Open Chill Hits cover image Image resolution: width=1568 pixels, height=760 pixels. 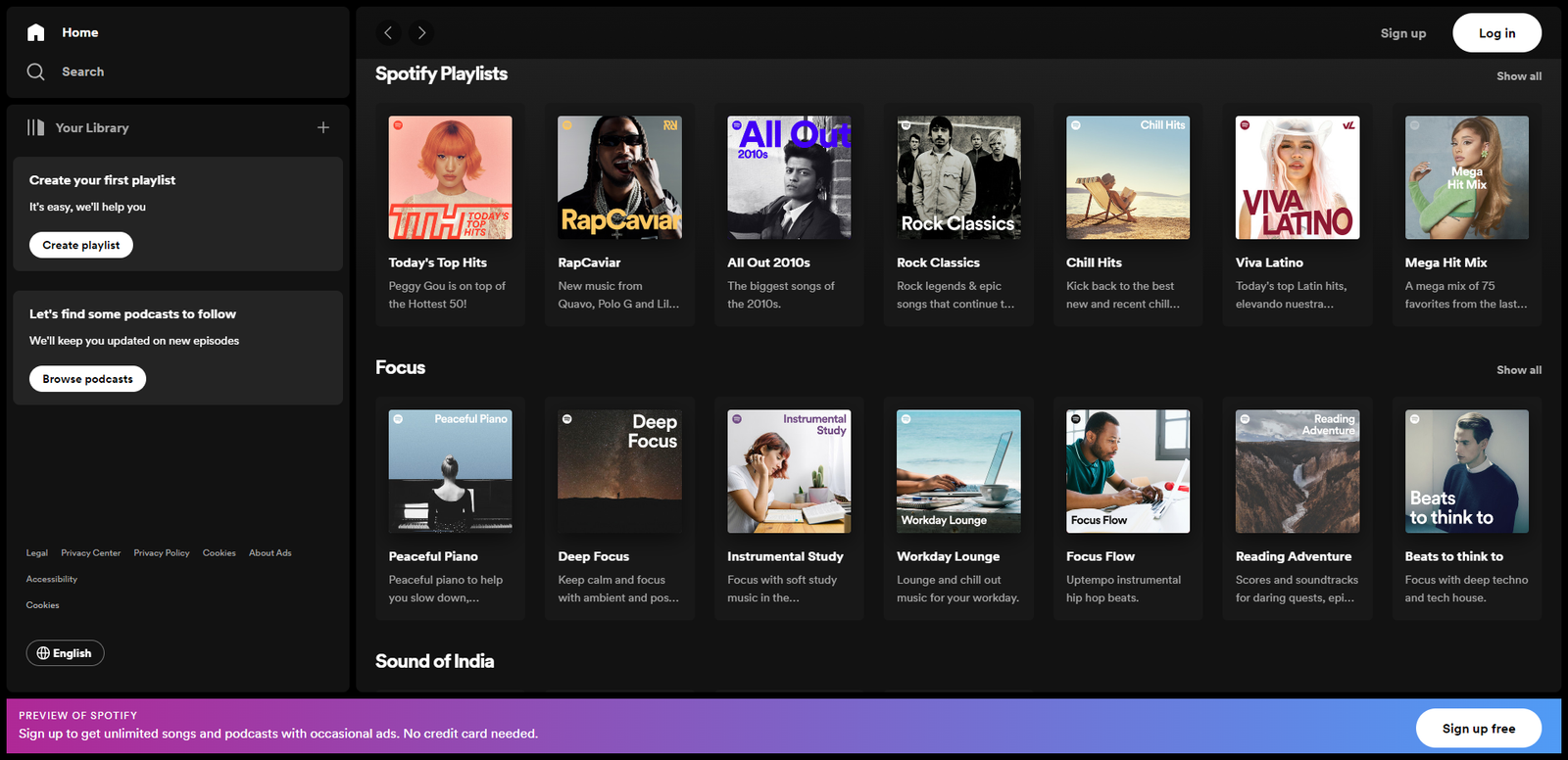[x=1128, y=177]
